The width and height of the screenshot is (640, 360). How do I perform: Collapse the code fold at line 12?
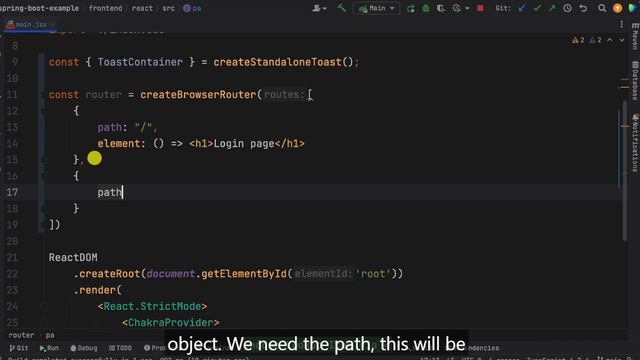click(43, 111)
